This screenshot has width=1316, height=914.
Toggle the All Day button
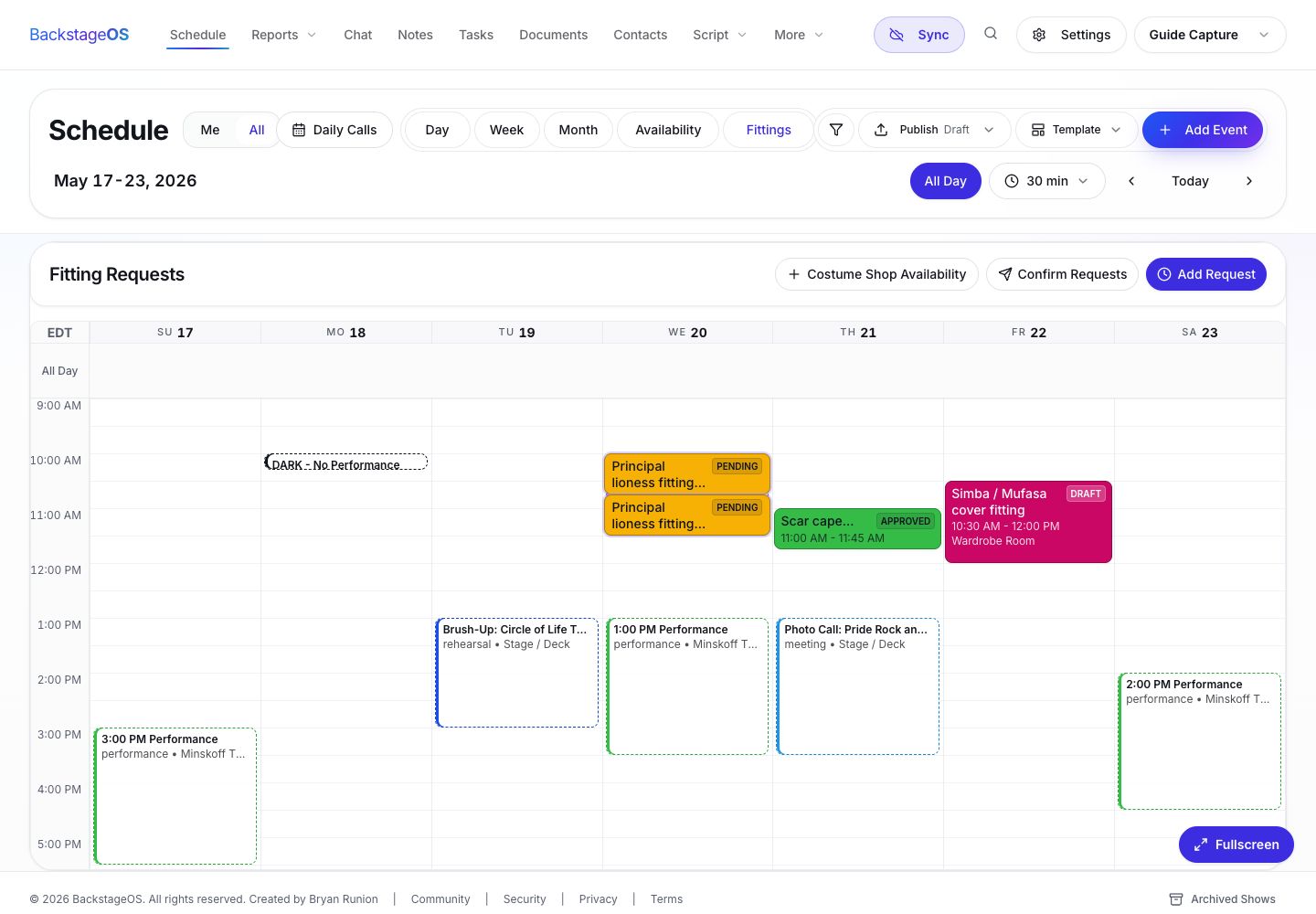[946, 181]
